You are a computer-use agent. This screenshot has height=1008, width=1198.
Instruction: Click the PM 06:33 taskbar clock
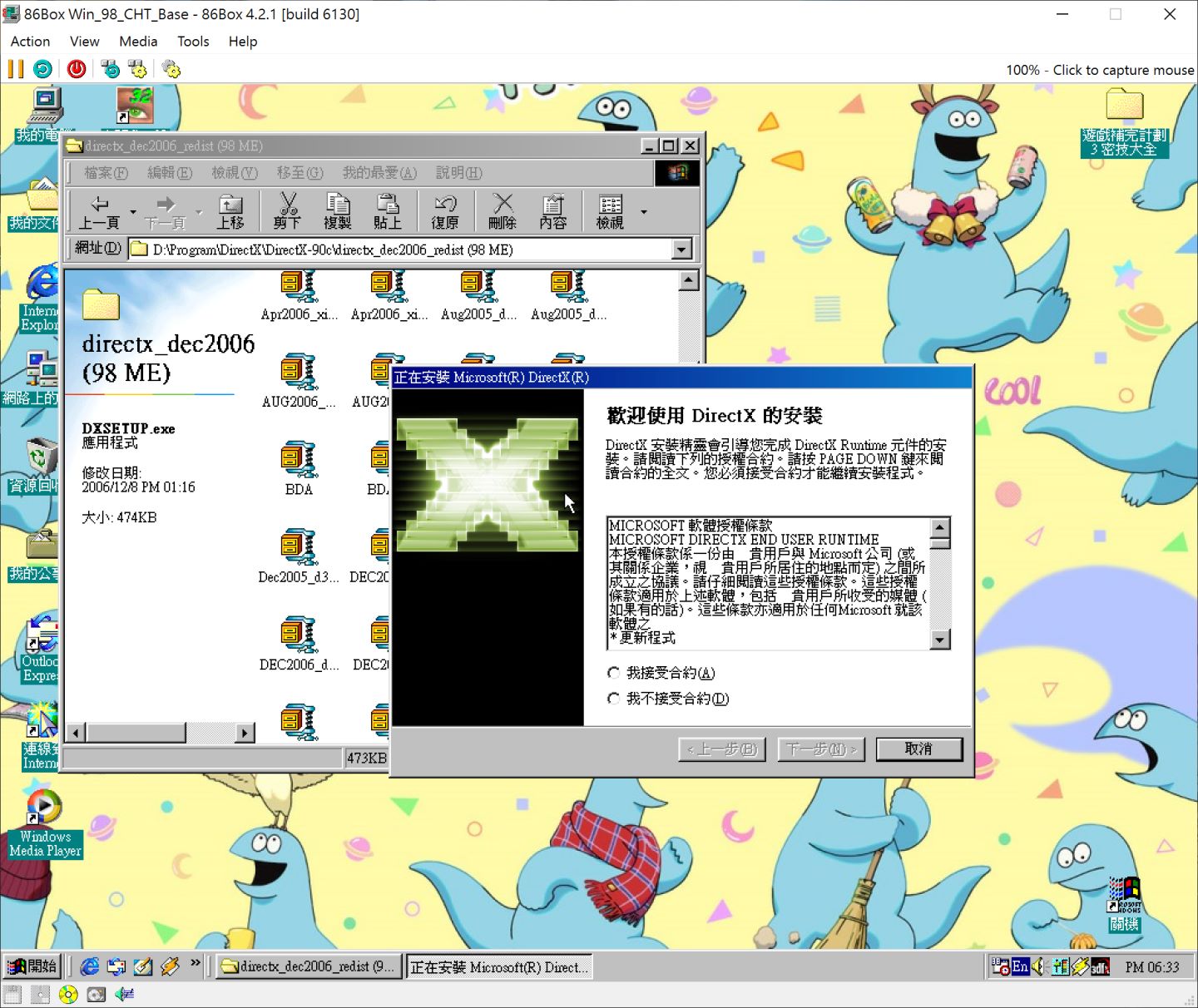click(1152, 967)
